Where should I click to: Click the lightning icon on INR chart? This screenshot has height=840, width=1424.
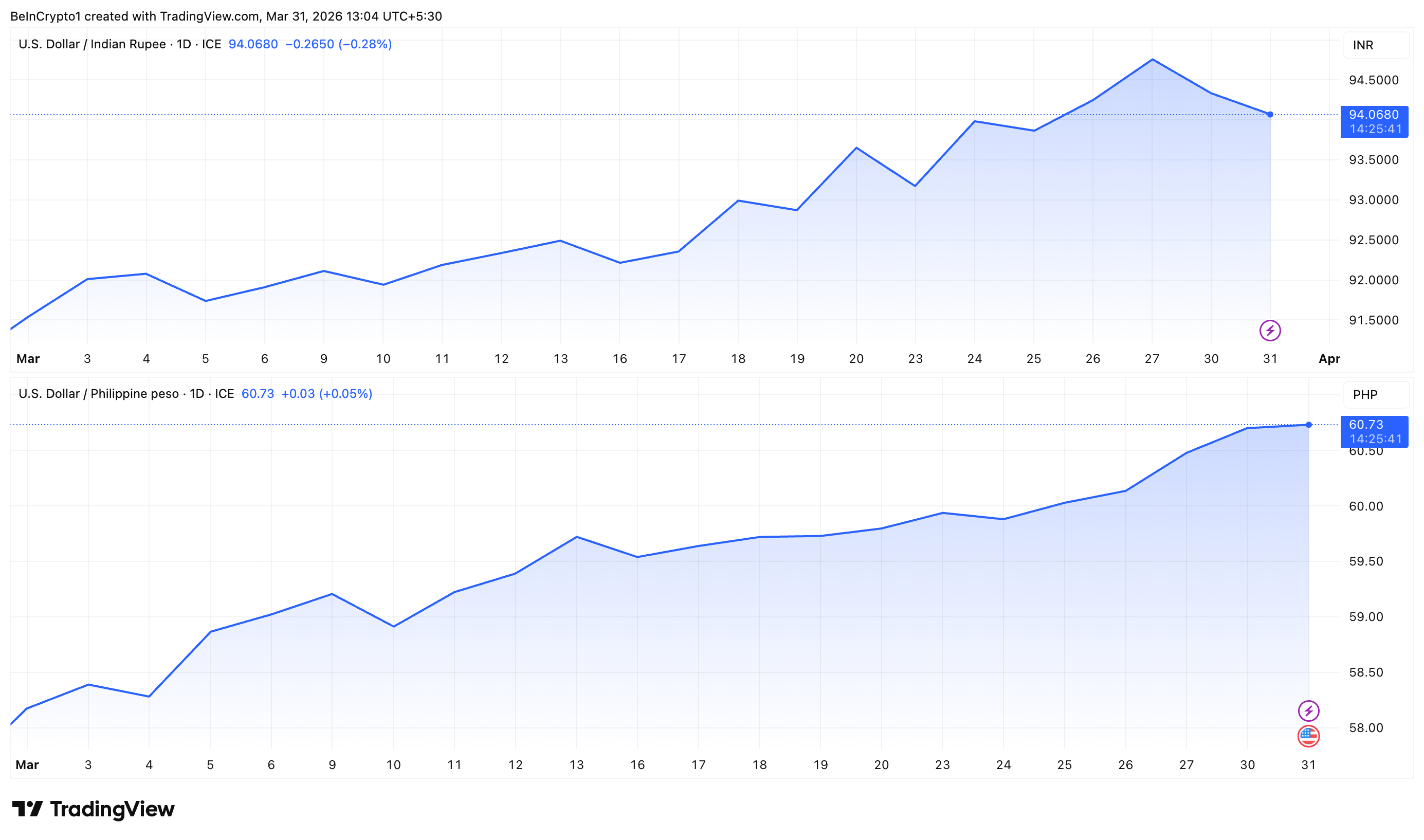click(x=1269, y=331)
